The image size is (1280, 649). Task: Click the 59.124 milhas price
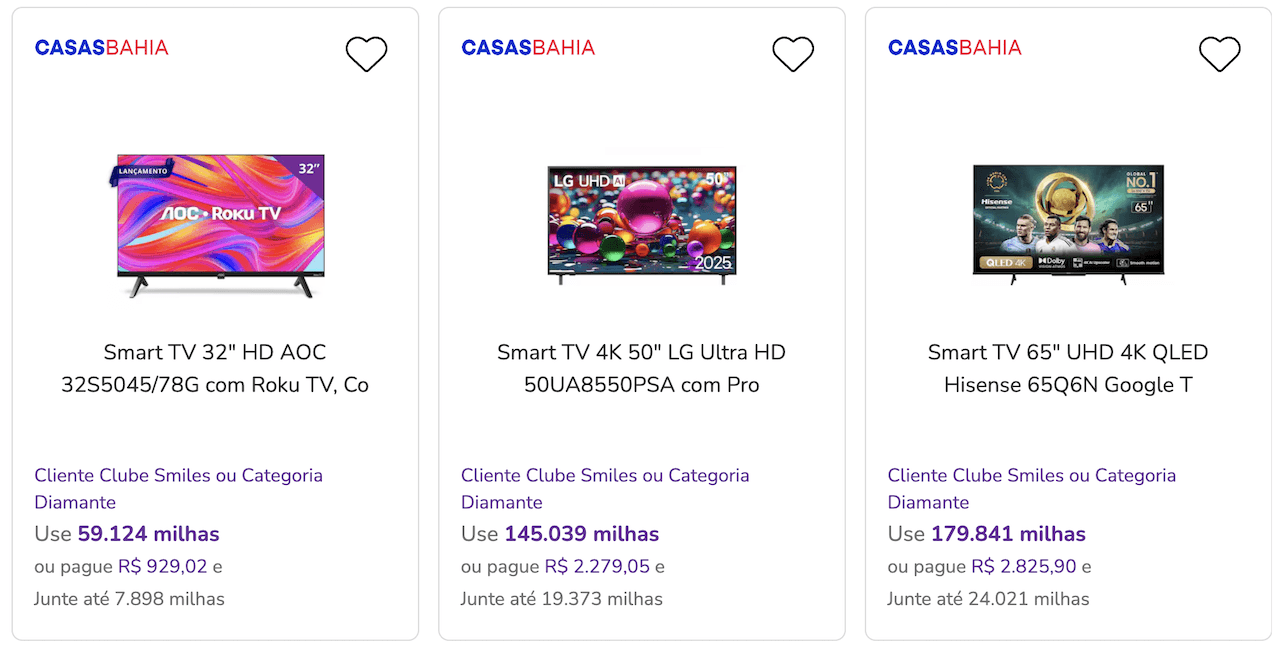[148, 534]
